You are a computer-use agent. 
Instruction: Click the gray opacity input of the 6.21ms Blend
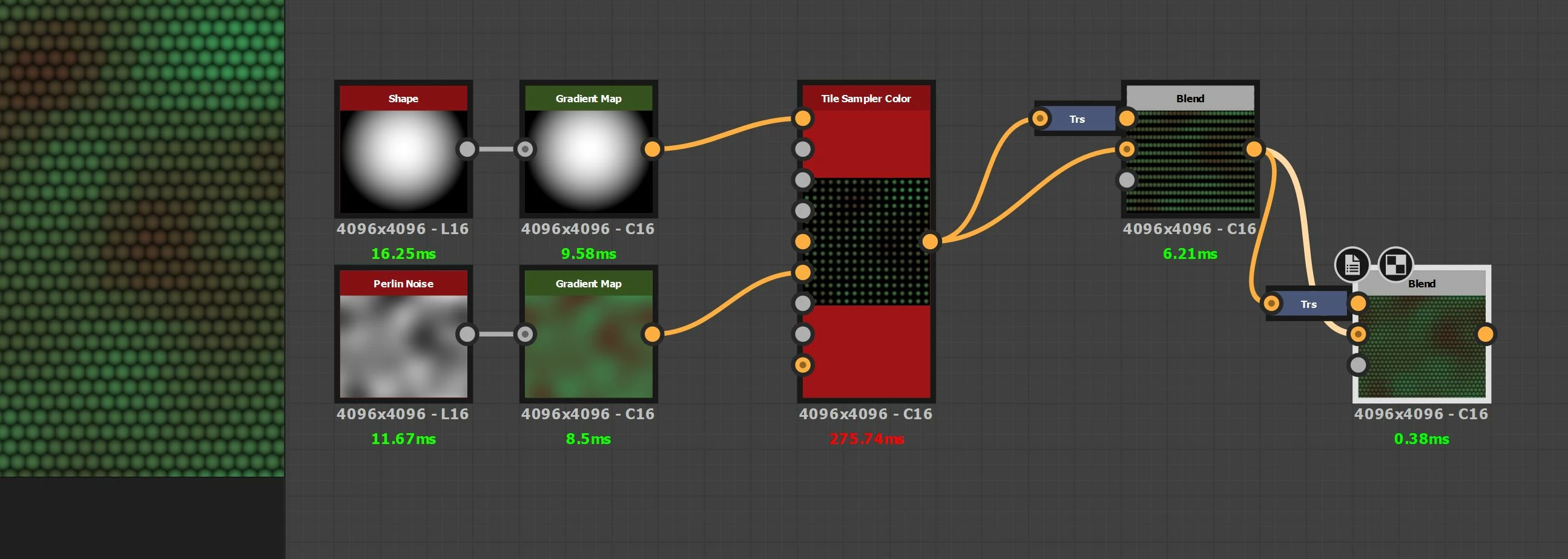(1127, 180)
